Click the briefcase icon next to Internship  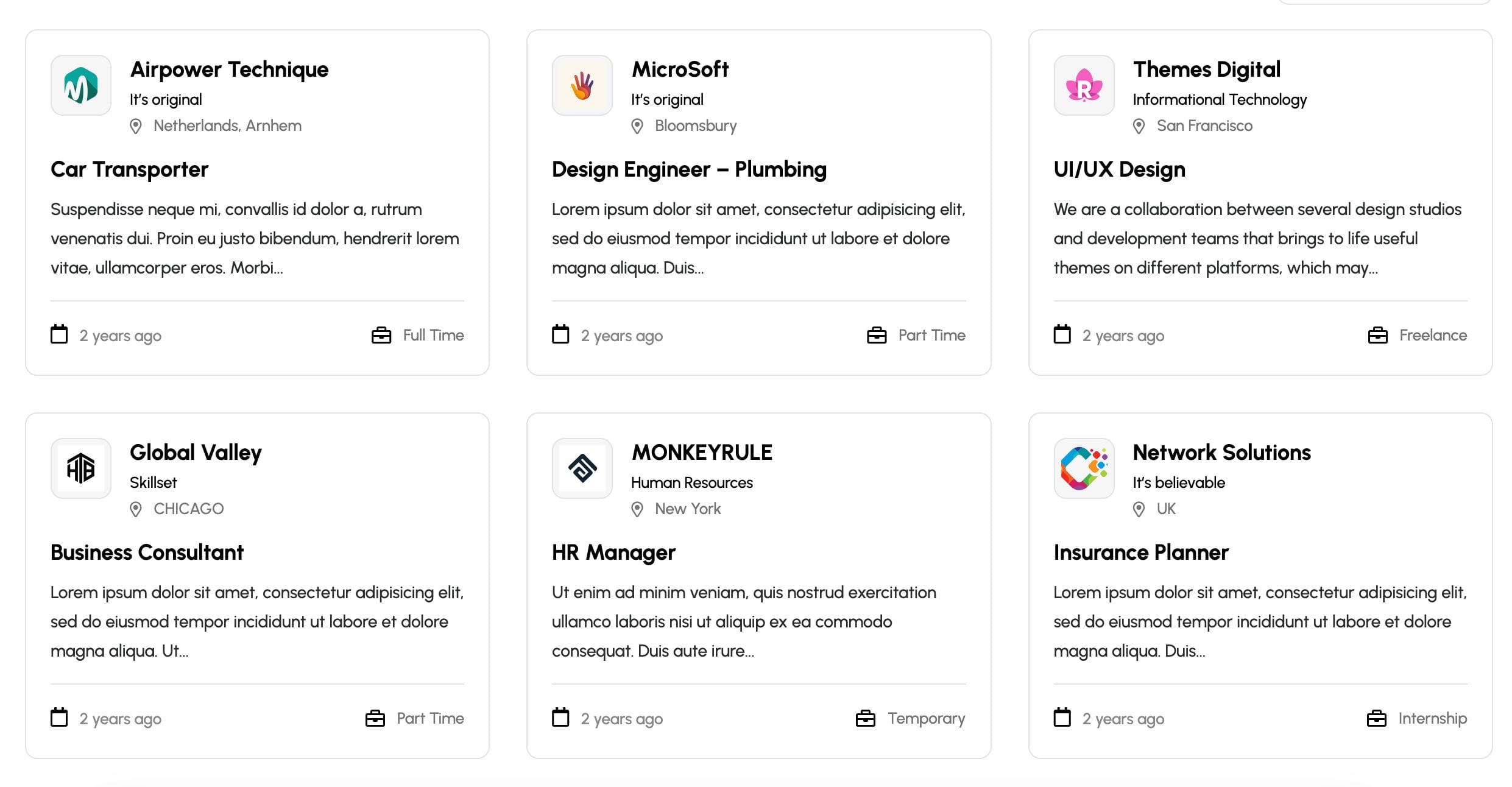[x=1376, y=719]
